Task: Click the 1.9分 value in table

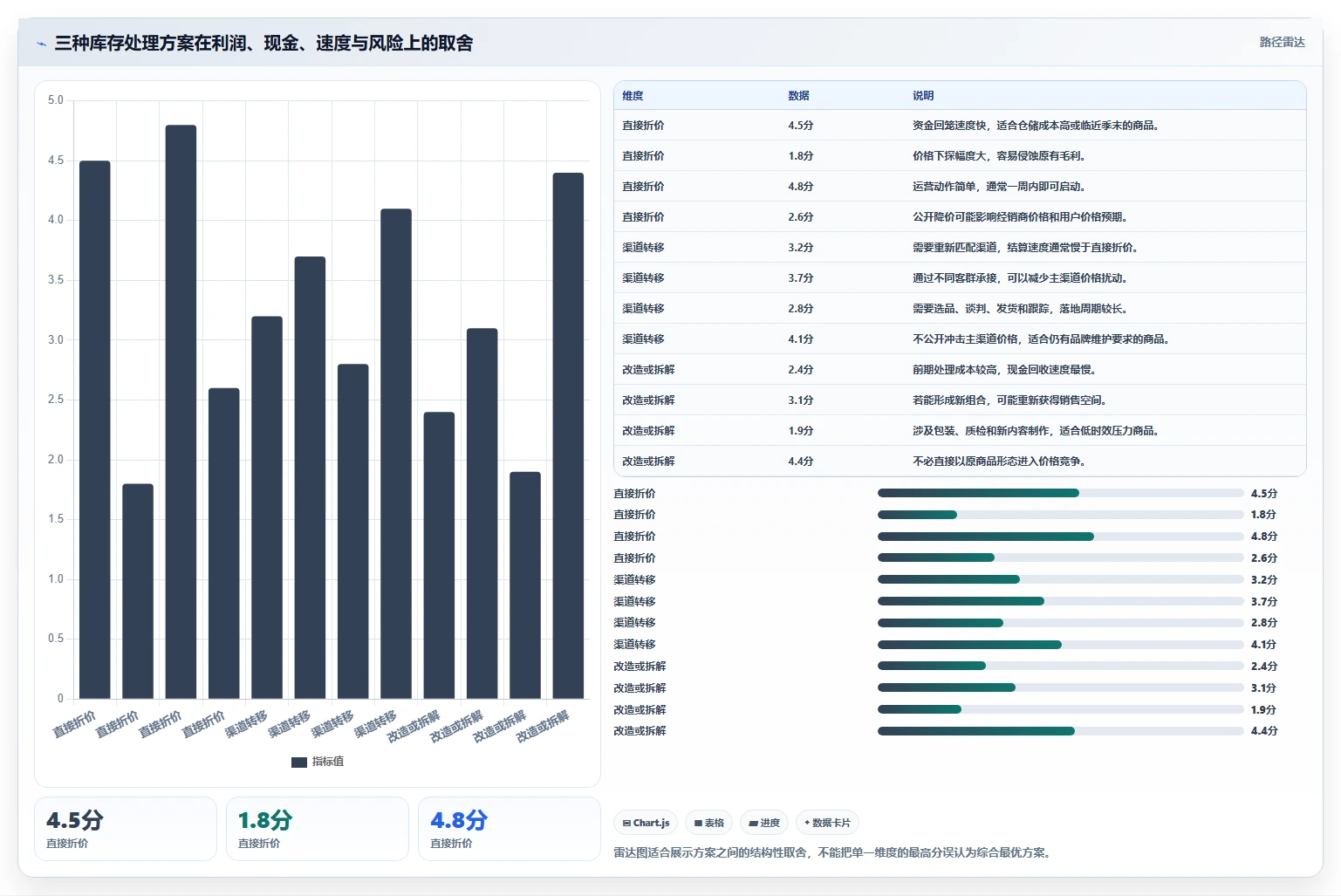Action: (800, 431)
